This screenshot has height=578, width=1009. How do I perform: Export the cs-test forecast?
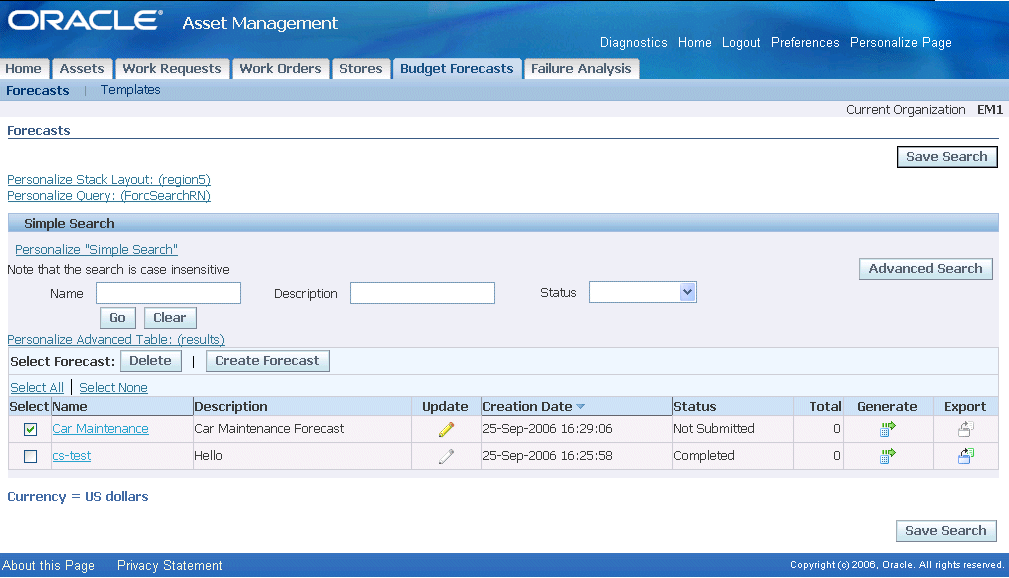pyautogui.click(x=965, y=456)
